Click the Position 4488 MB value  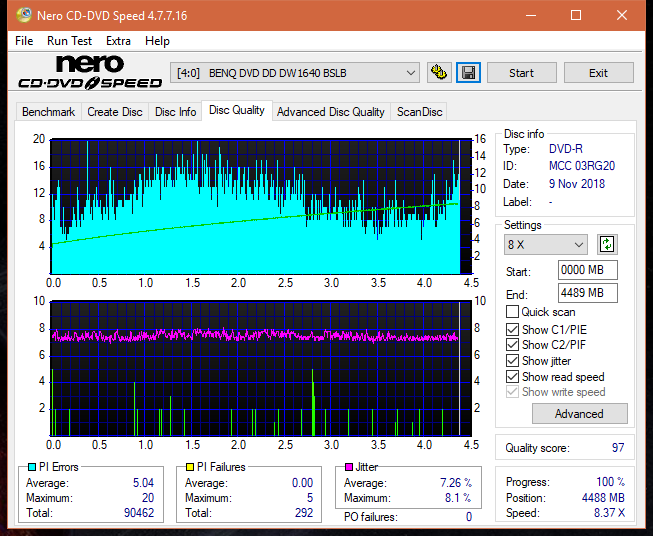point(603,498)
